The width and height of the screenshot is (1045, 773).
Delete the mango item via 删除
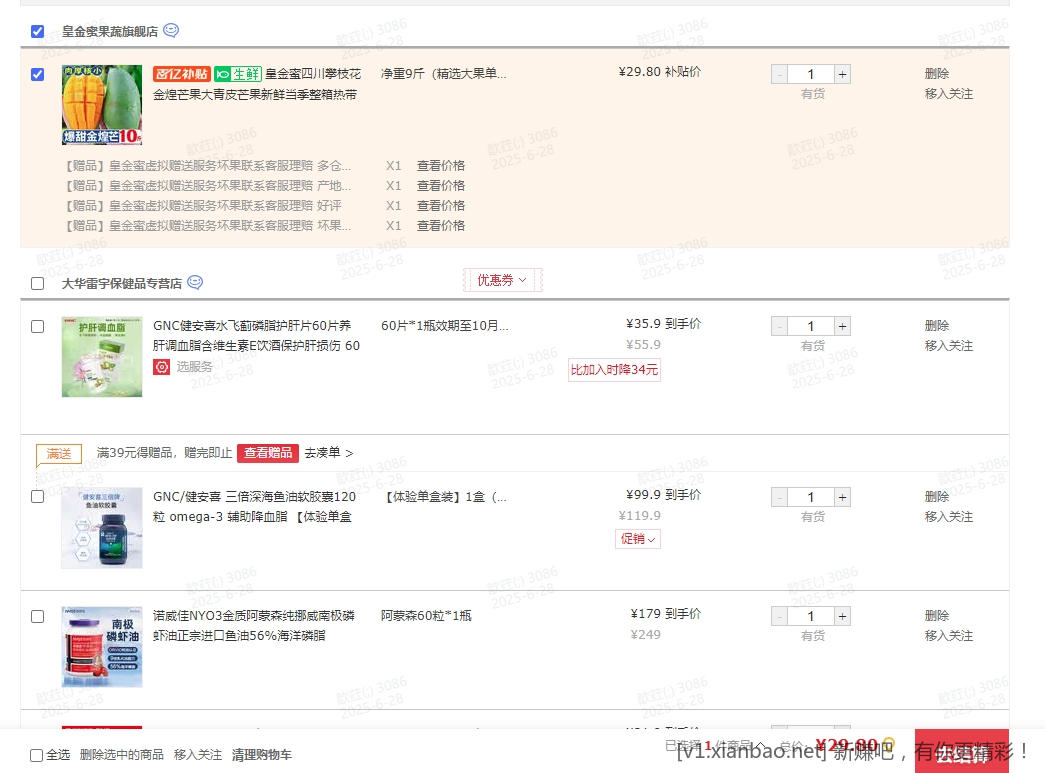click(x=936, y=73)
